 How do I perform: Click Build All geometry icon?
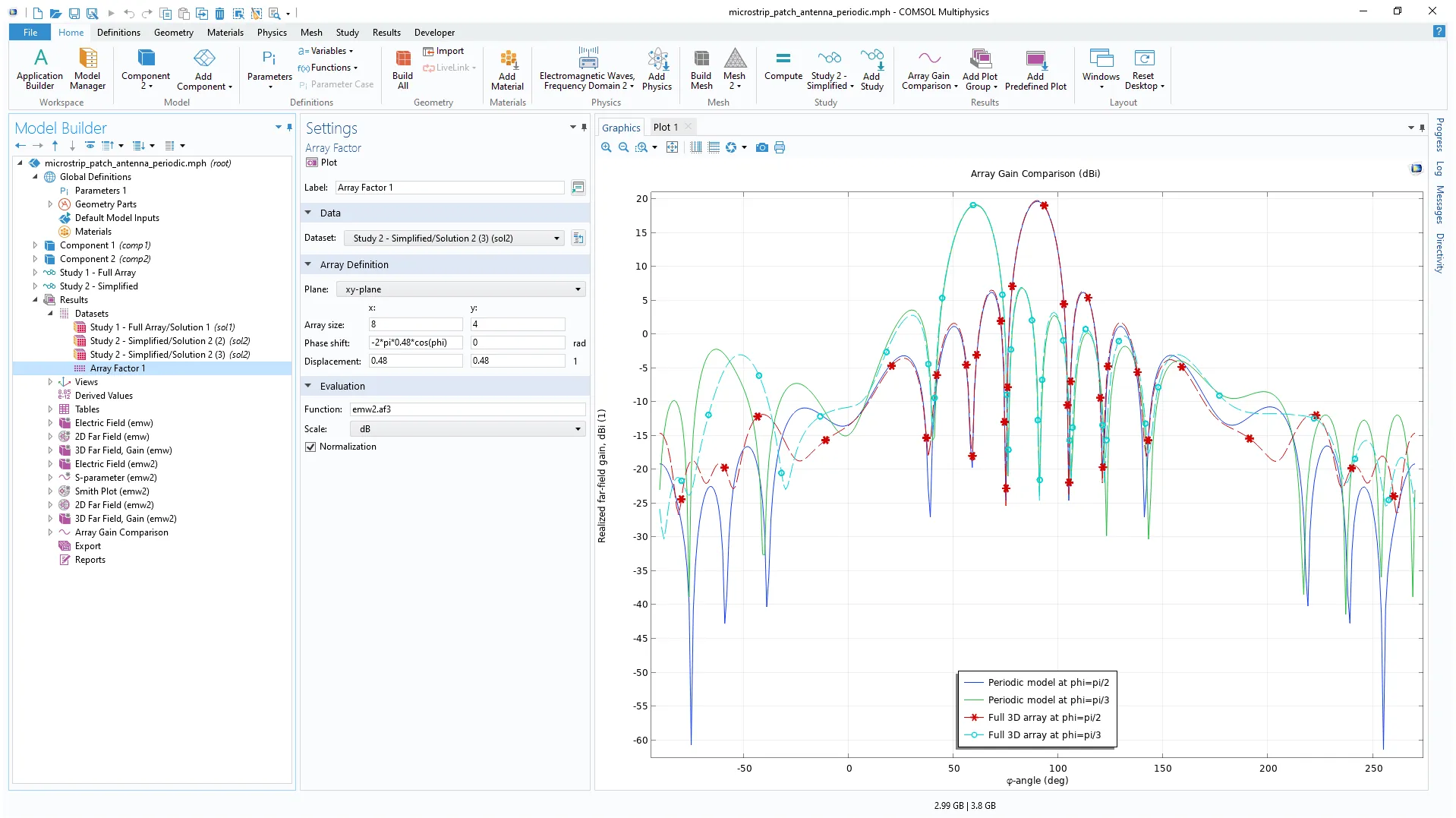402,68
